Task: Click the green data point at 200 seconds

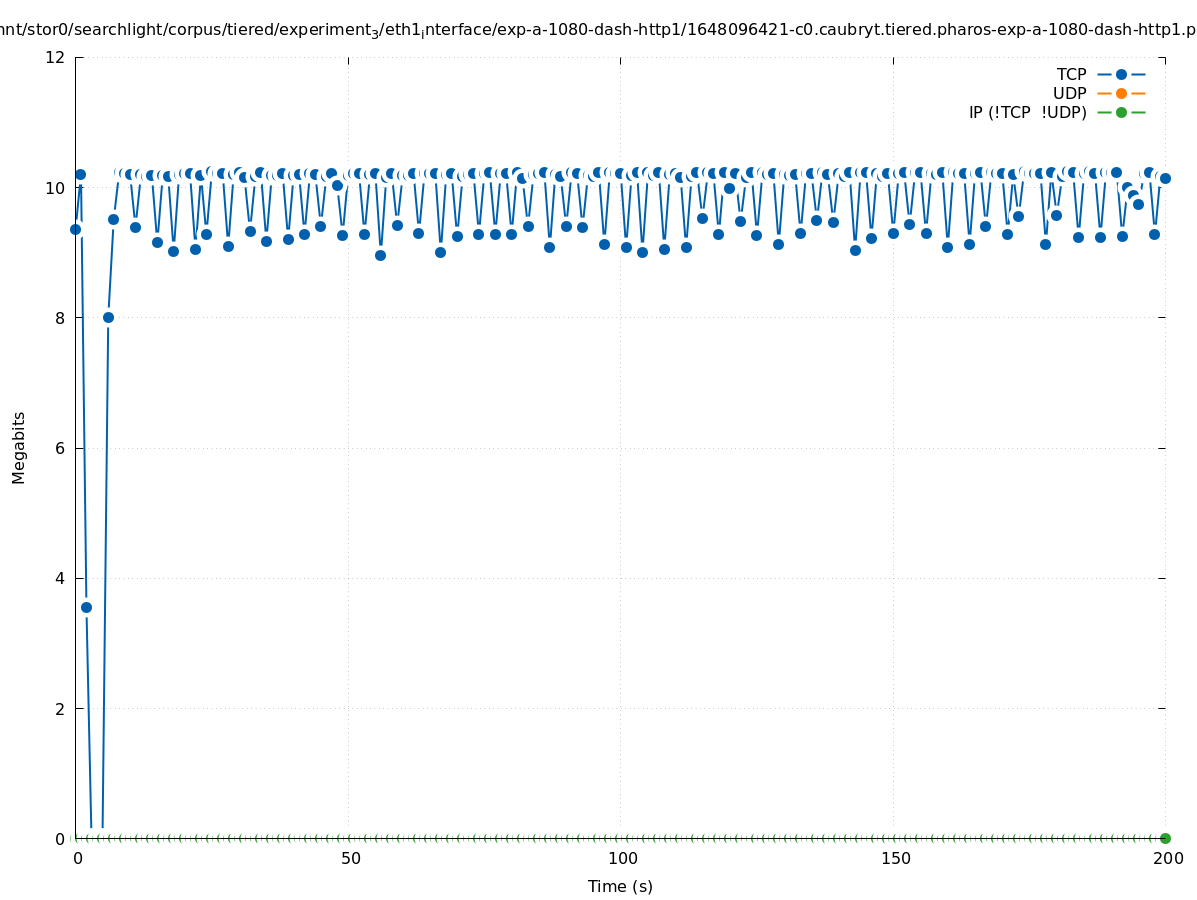Action: [x=1165, y=838]
